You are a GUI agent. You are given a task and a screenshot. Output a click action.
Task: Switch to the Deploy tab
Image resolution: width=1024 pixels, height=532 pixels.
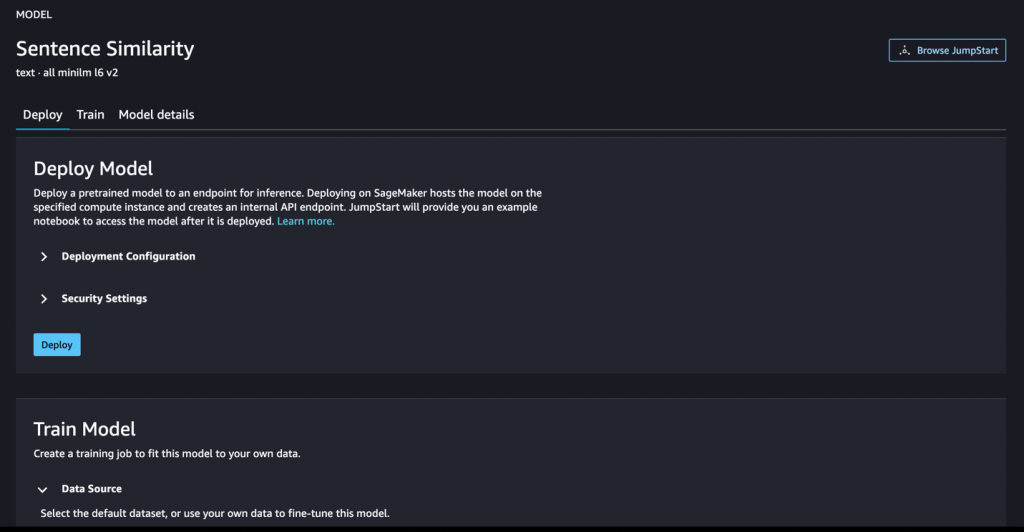[42, 115]
